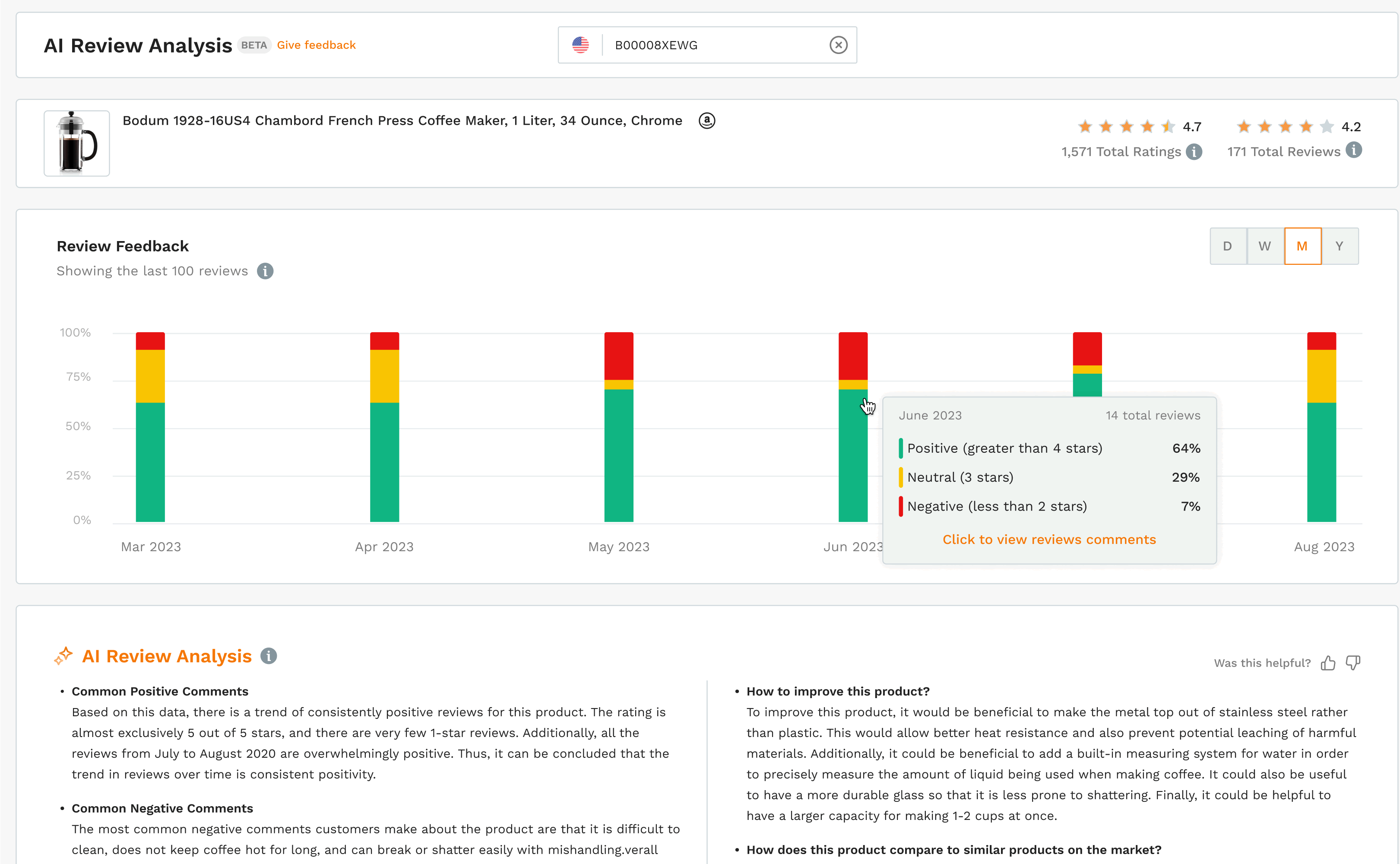Click the Give feedback link
The image size is (1400, 864).
tap(316, 45)
